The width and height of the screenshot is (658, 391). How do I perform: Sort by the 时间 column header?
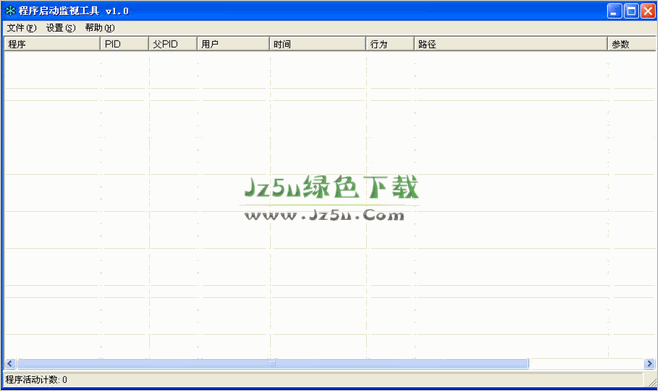[x=318, y=44]
